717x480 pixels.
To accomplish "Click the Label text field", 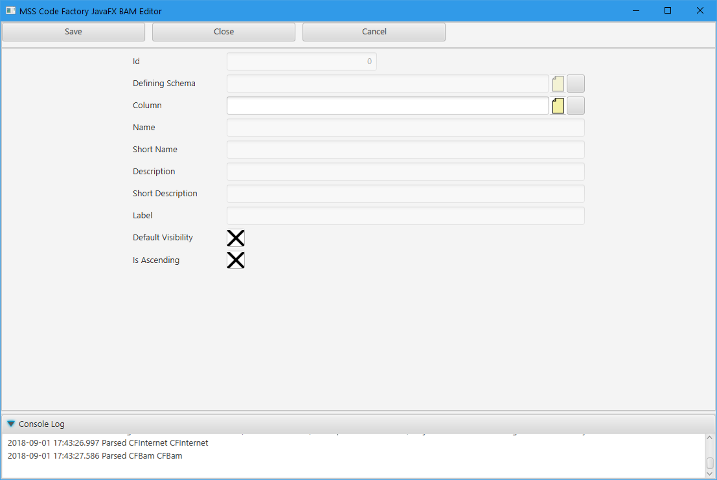I will (x=405, y=216).
